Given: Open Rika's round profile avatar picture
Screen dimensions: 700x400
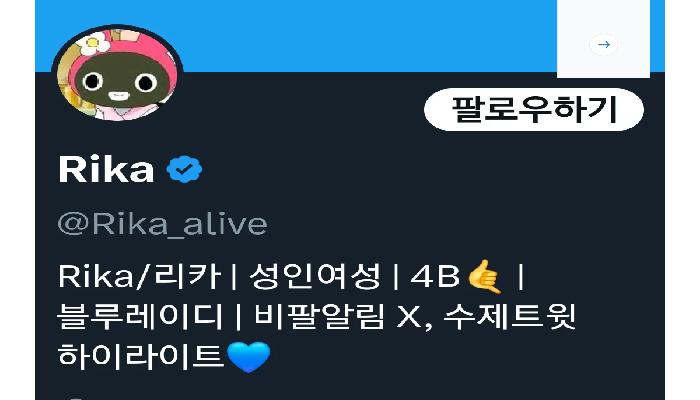Looking at the screenshot, I should pyautogui.click(x=117, y=74).
